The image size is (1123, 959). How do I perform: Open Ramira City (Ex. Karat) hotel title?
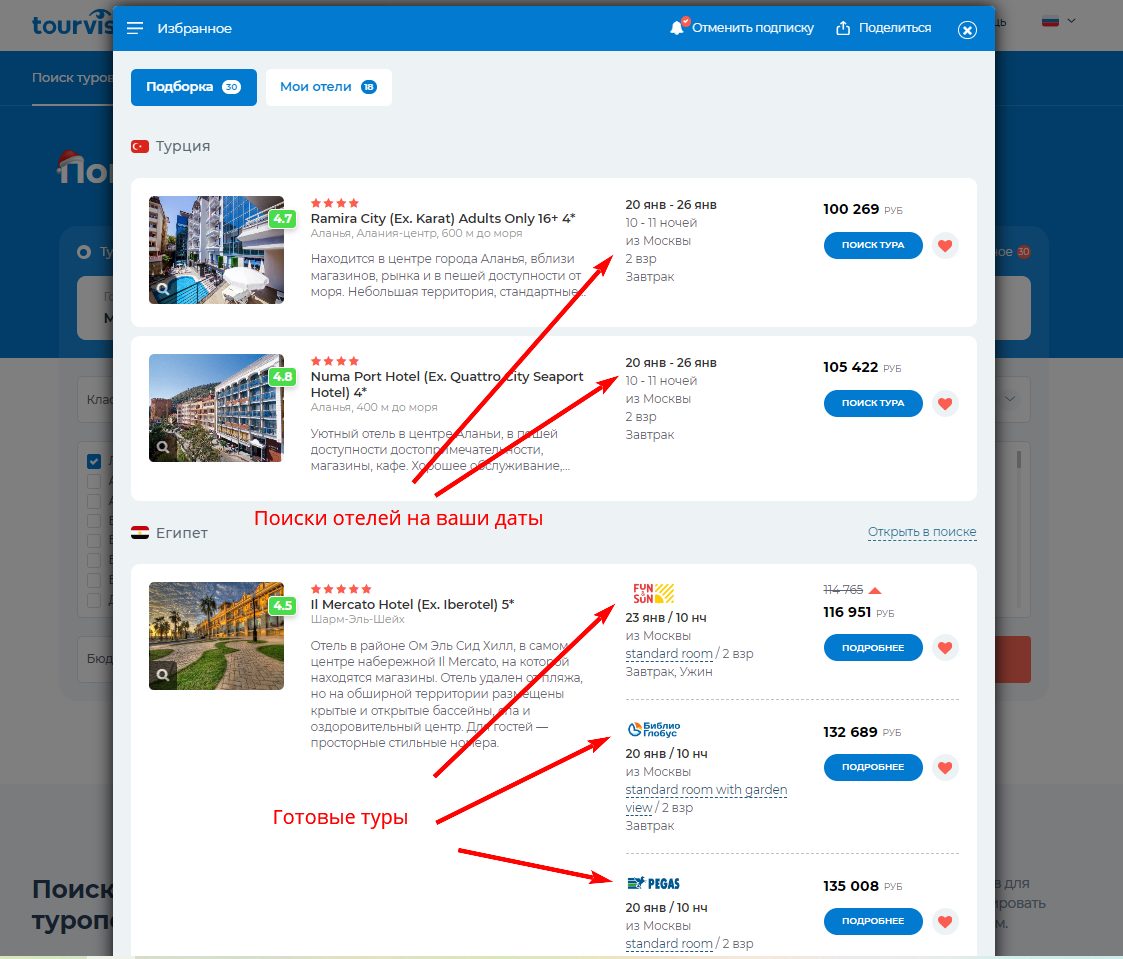pyautogui.click(x=443, y=218)
